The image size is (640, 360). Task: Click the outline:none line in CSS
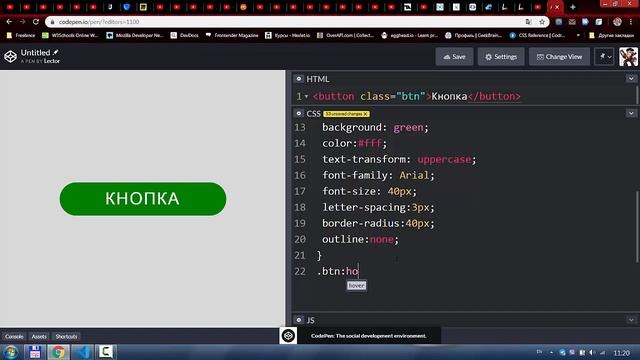click(360, 239)
